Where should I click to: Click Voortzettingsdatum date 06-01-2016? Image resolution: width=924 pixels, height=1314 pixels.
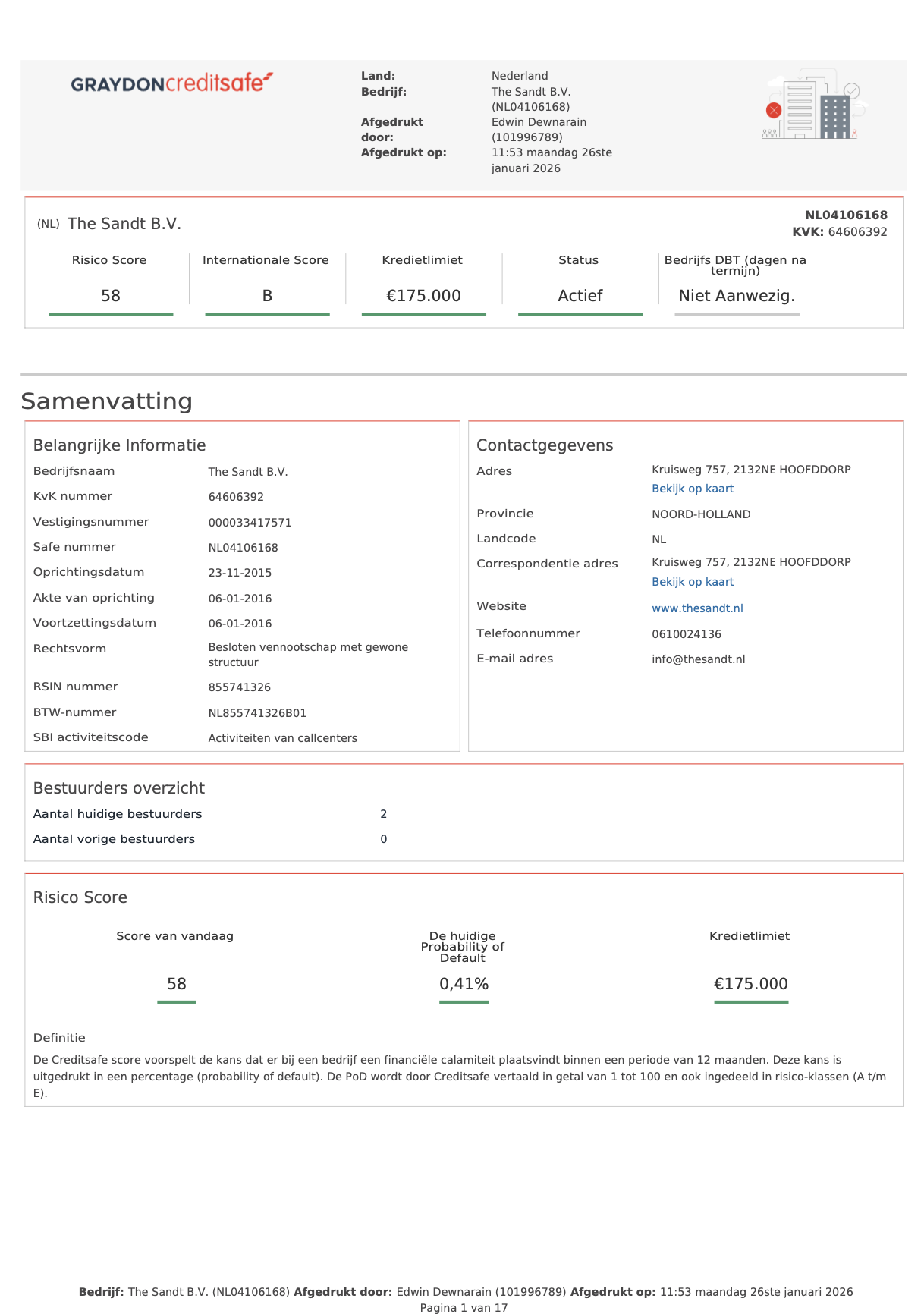point(240,624)
